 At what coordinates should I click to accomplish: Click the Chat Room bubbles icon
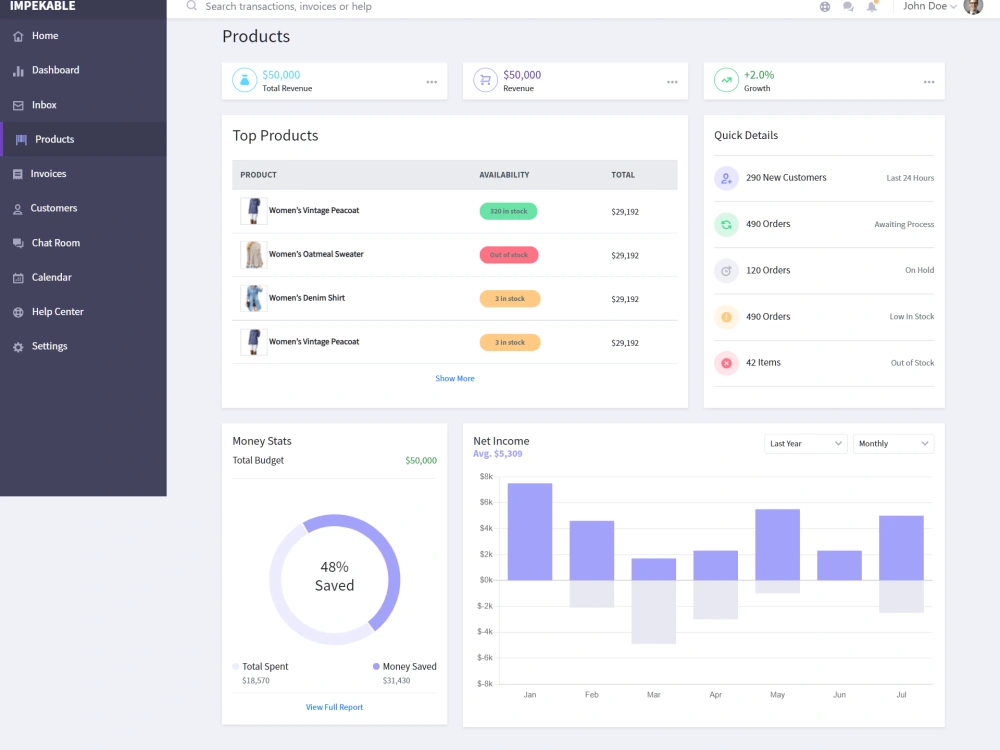[x=18, y=243]
